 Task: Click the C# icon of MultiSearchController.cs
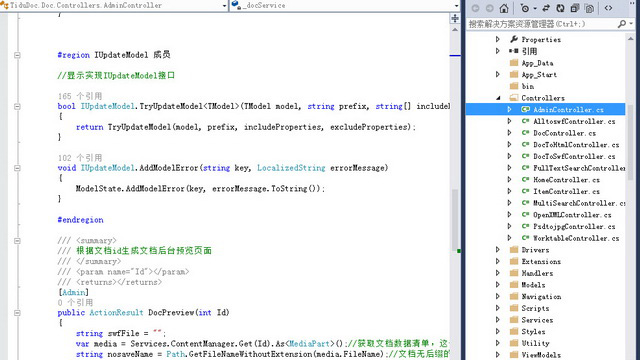tap(526, 203)
